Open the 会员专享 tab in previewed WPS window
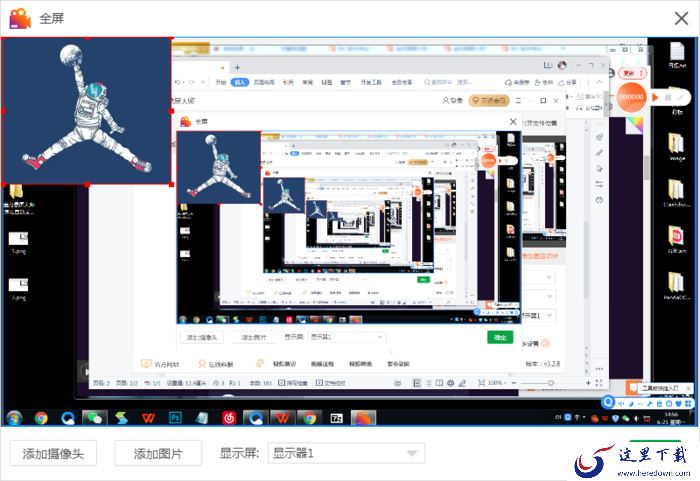Screen dimensions: 700x481 click(402, 82)
